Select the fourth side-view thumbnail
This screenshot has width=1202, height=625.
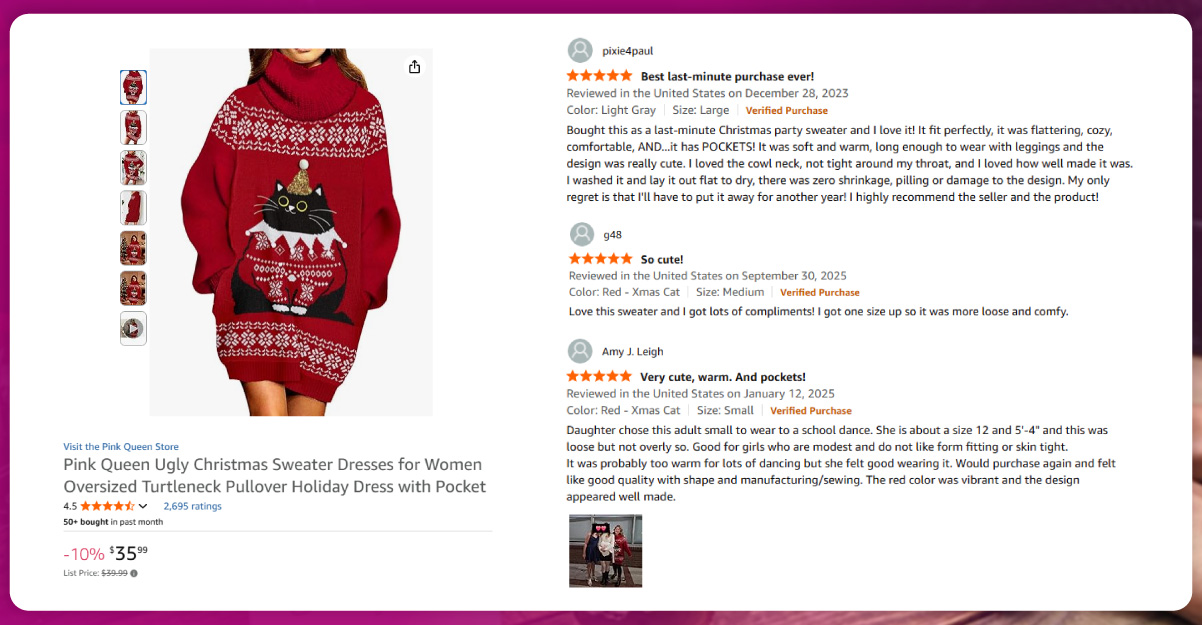click(x=133, y=208)
